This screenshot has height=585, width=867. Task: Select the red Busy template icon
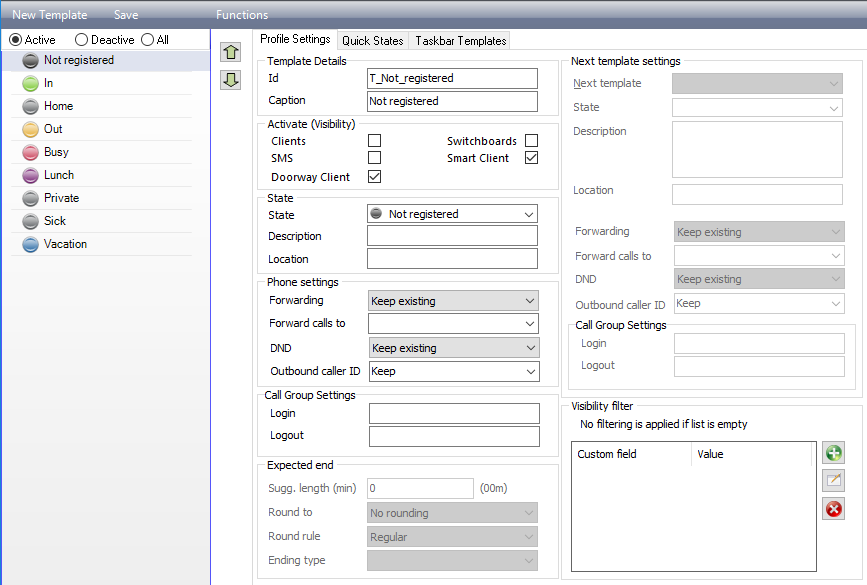click(30, 153)
